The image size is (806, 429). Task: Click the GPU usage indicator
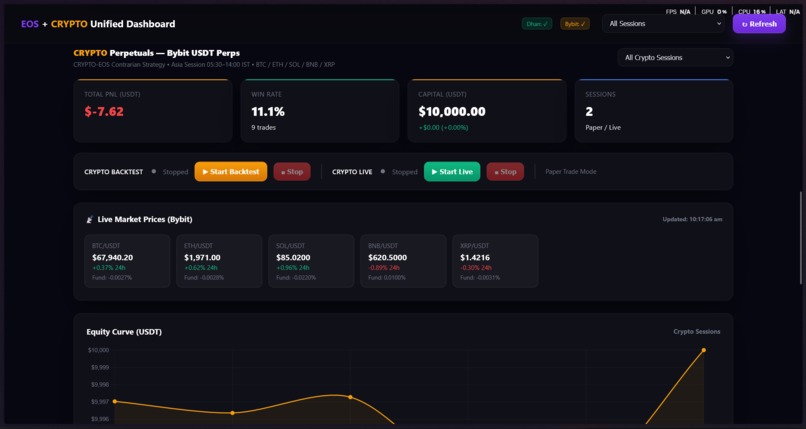[x=714, y=11]
